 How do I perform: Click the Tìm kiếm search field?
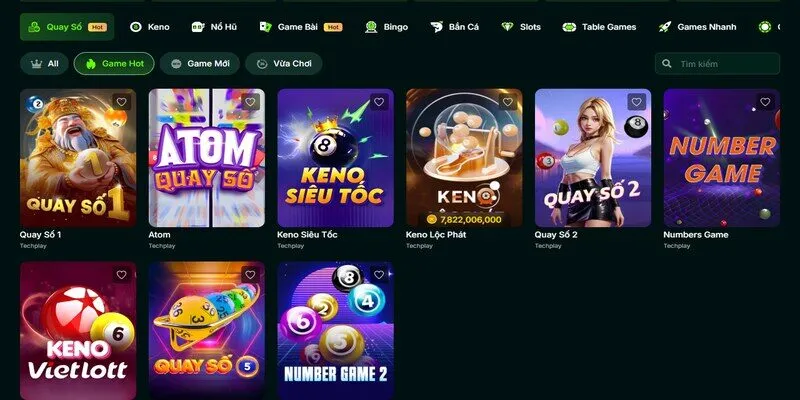(x=717, y=64)
